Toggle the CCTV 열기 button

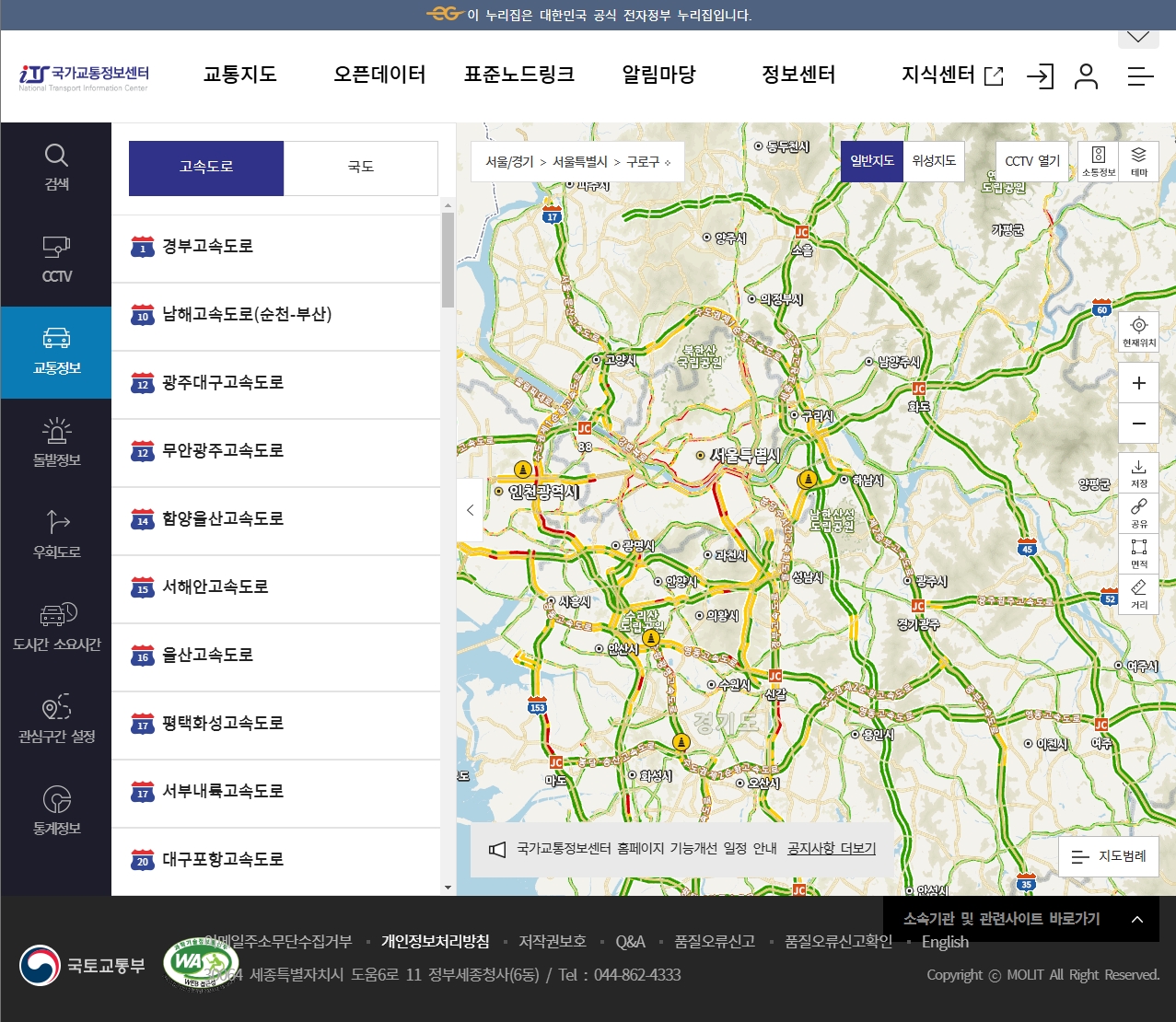[x=1032, y=161]
